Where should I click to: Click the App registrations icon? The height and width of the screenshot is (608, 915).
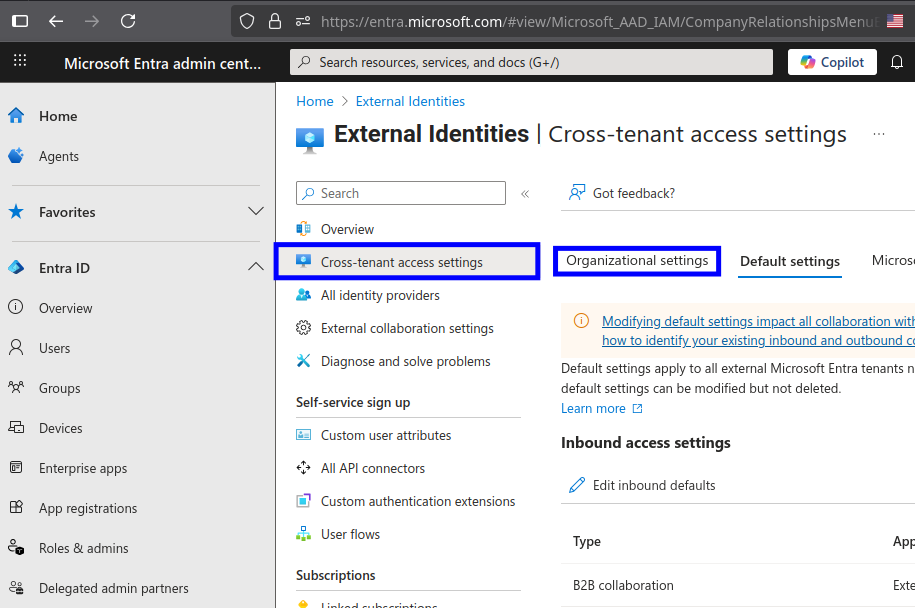(16, 507)
